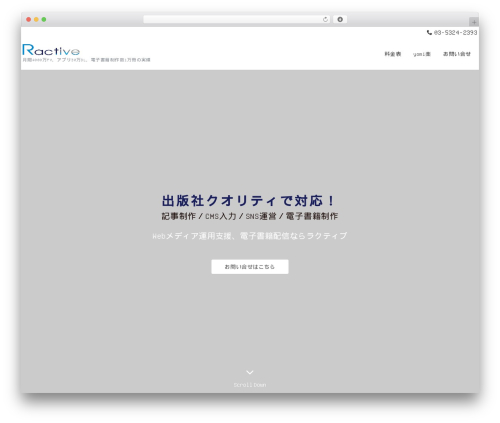Click the browser address bar
This screenshot has height=423, width=500.
click(236, 19)
